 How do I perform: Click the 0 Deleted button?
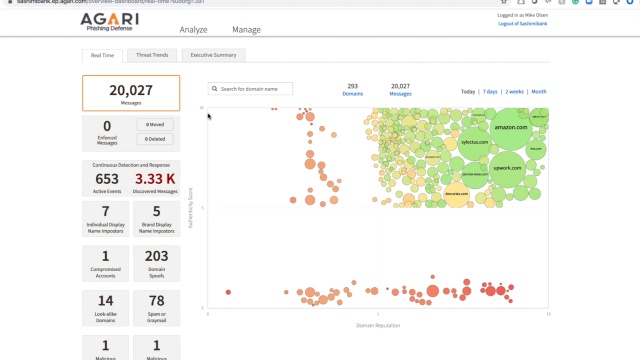[x=155, y=139]
